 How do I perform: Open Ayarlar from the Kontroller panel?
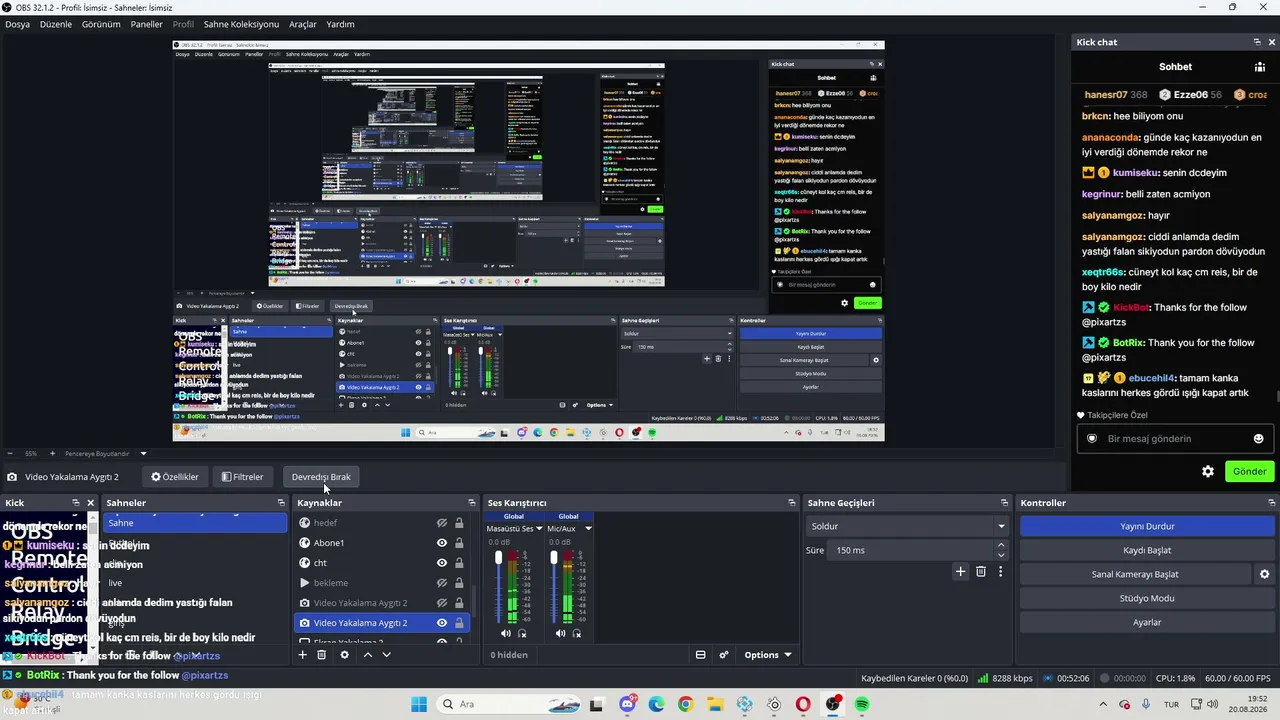[1147, 622]
